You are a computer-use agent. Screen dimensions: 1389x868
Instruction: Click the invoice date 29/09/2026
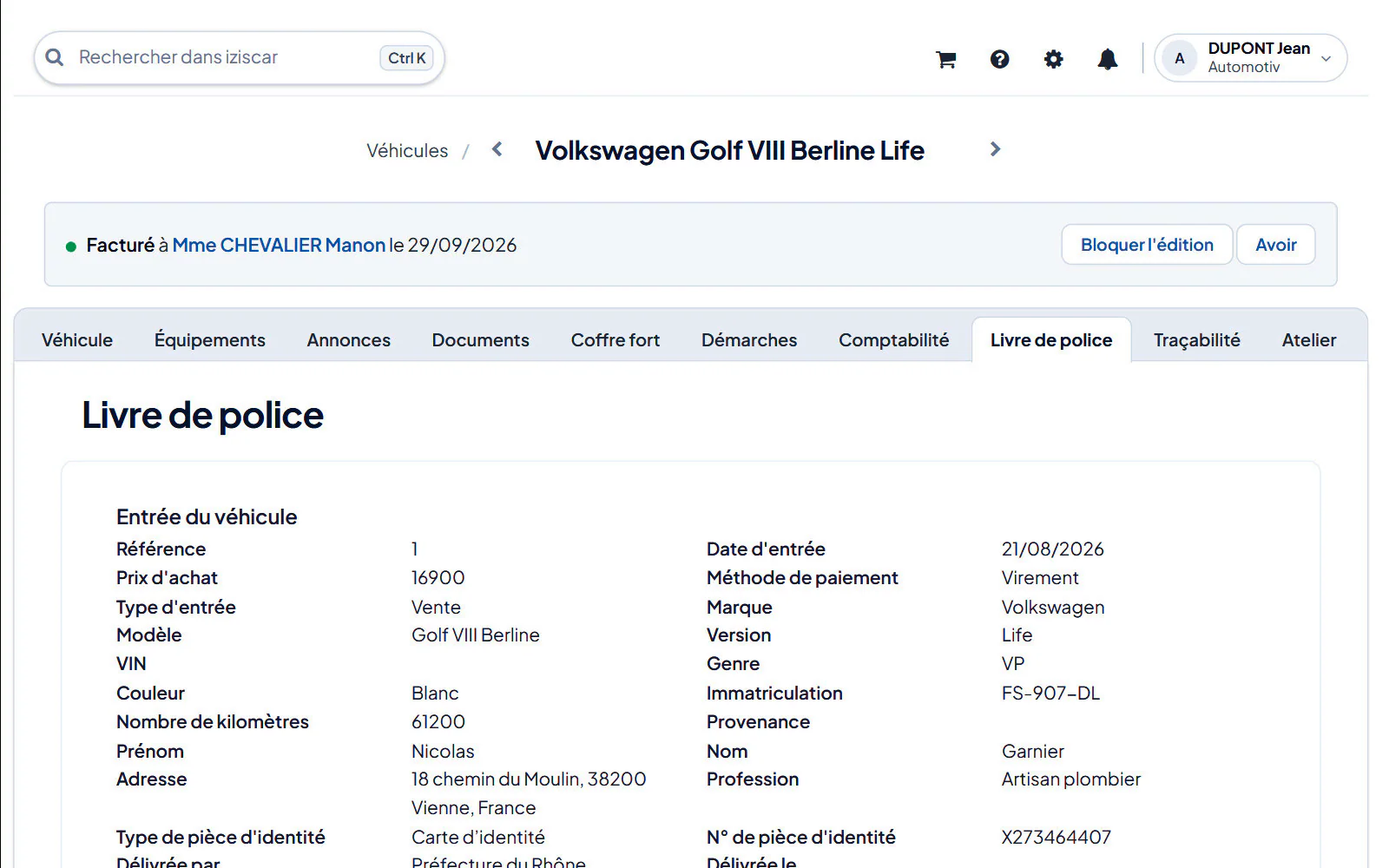pos(462,246)
